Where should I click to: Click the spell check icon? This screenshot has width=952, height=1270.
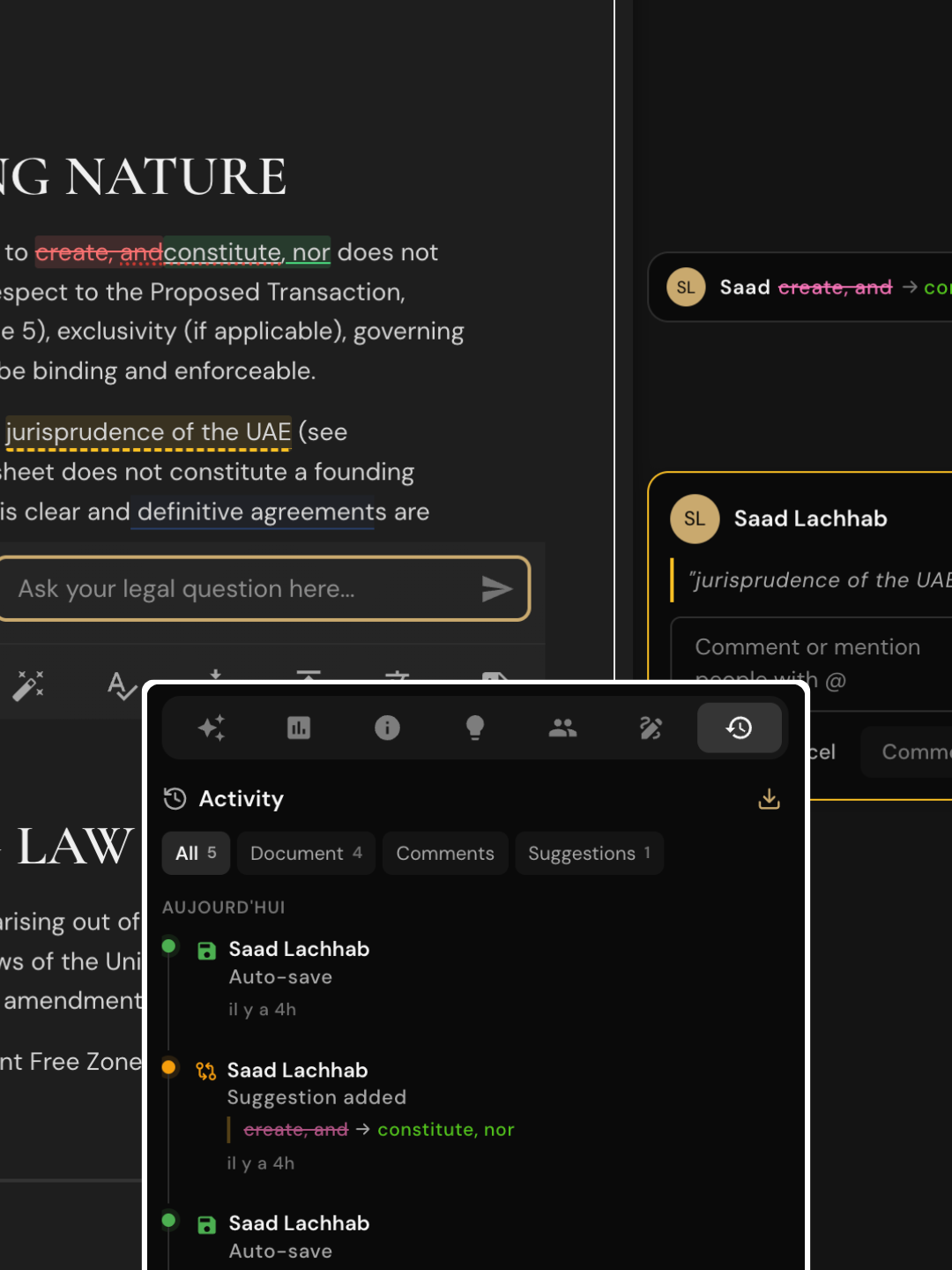[122, 685]
